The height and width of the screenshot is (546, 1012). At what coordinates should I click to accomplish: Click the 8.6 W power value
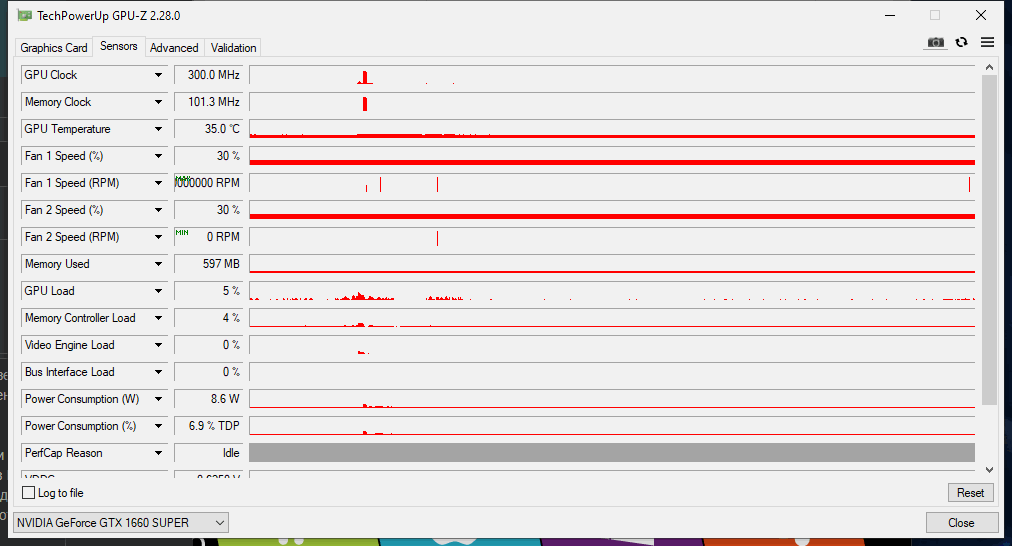[x=209, y=399]
